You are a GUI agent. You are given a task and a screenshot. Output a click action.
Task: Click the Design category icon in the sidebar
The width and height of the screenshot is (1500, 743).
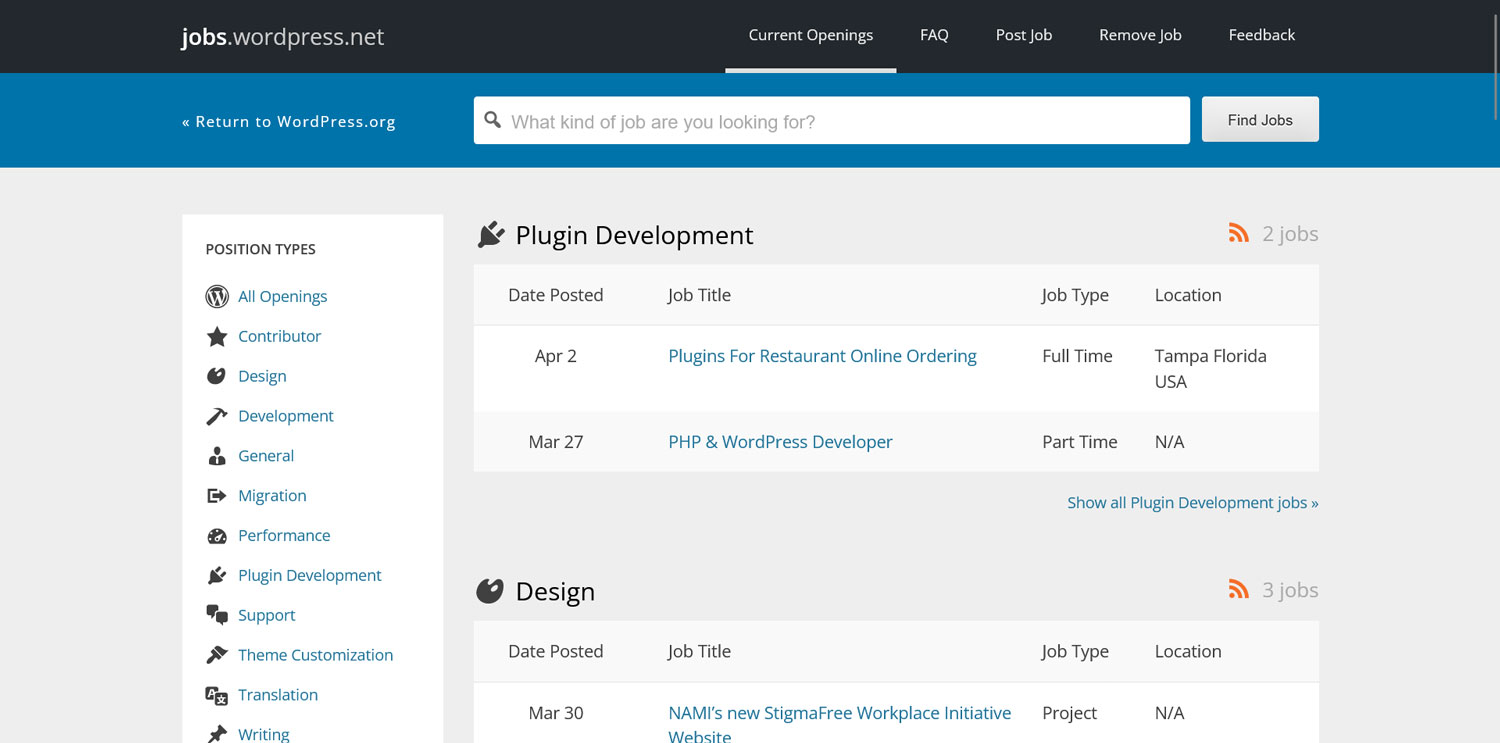pyautogui.click(x=217, y=376)
